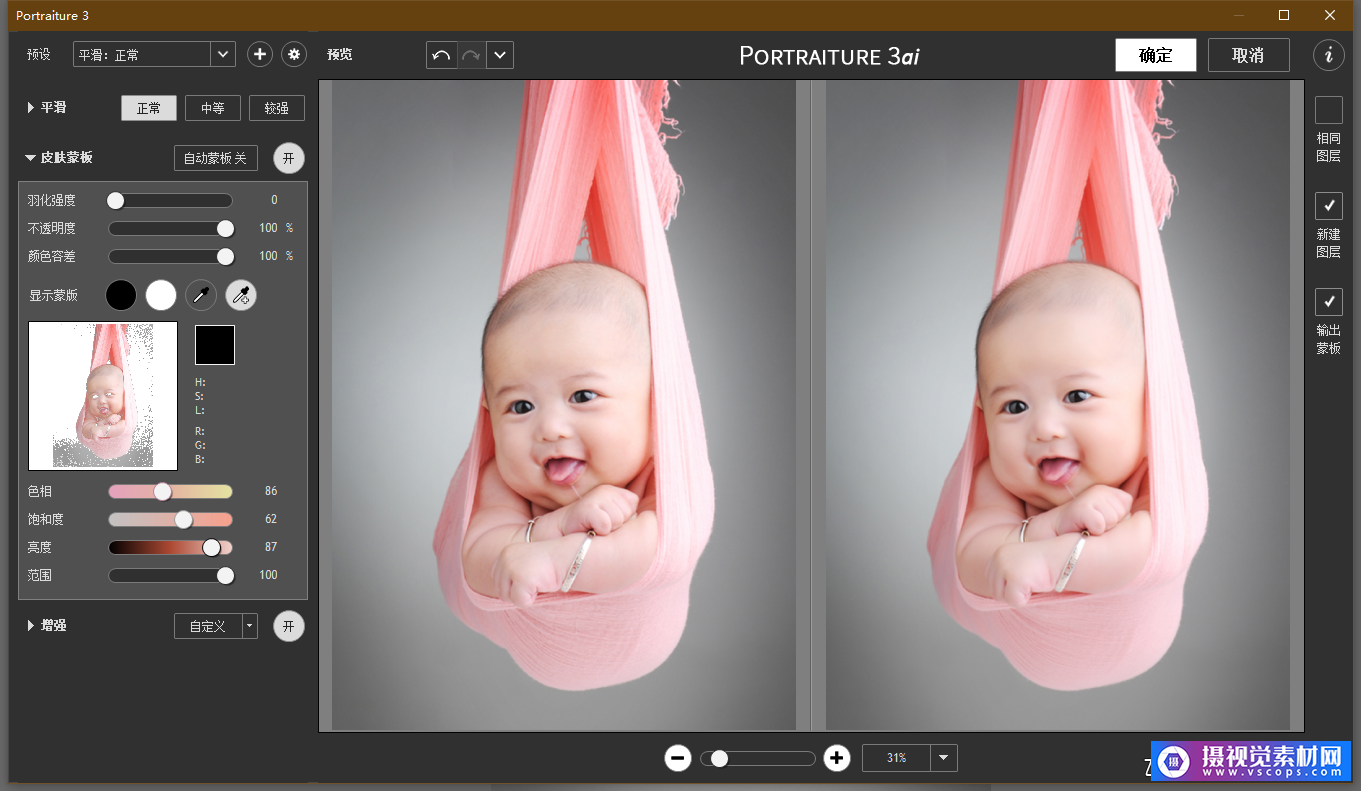Click the skin mask preview thumbnail
This screenshot has width=1361, height=791.
pyautogui.click(x=103, y=396)
